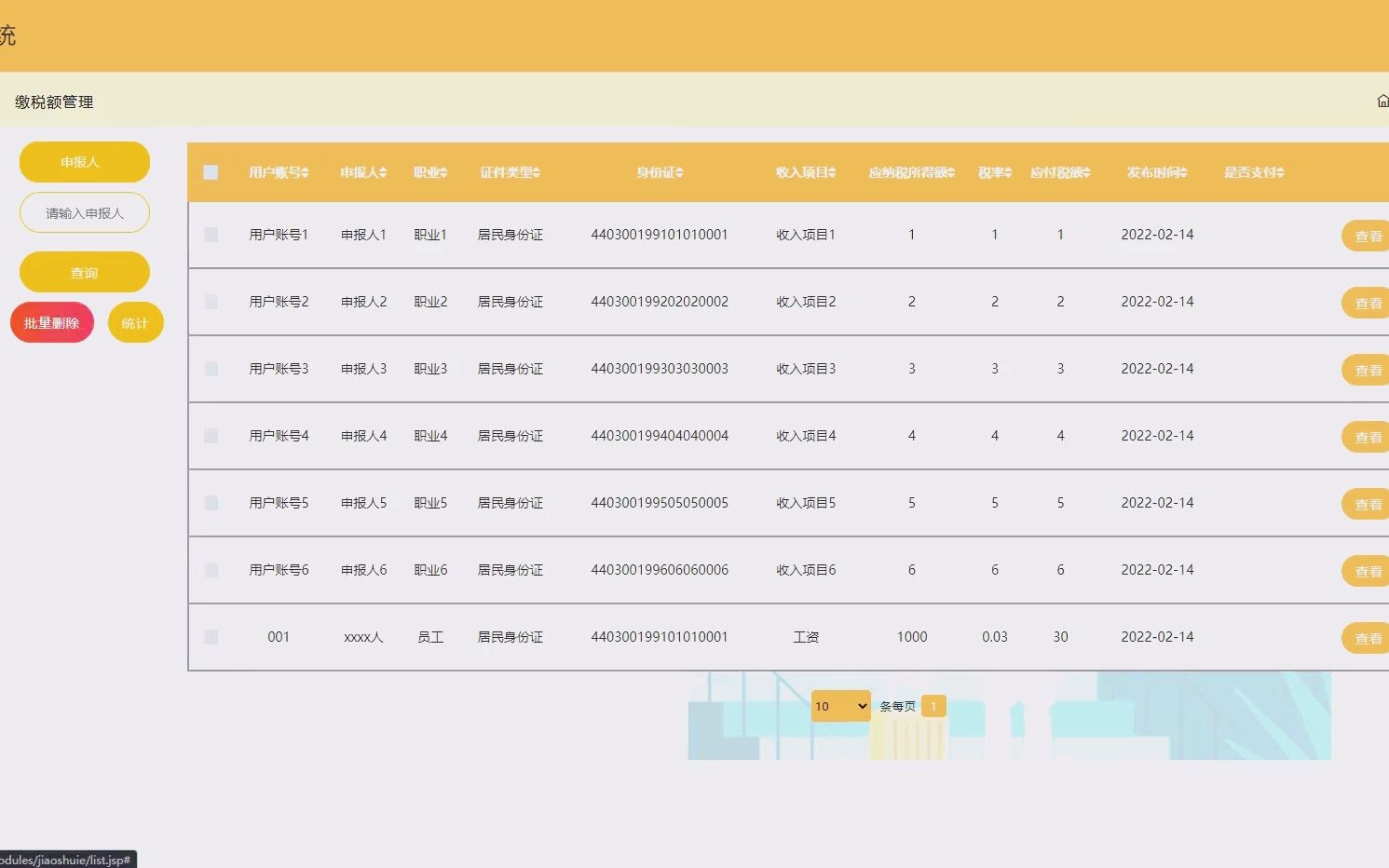Viewport: 1389px width, 868px height.
Task: Check the checkbox for 用户账号1 row
Action: pos(211,235)
